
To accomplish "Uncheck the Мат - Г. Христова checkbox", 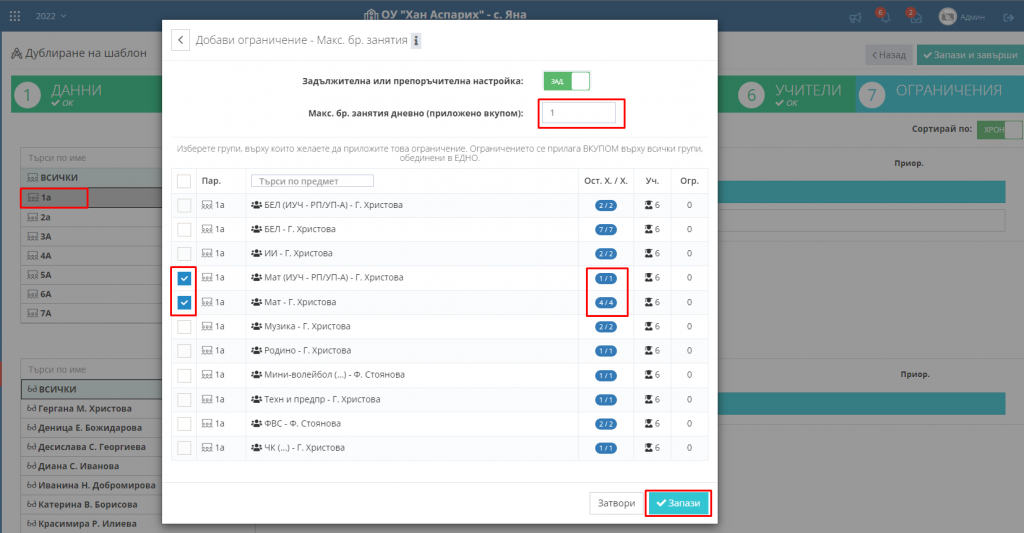I will (184, 302).
